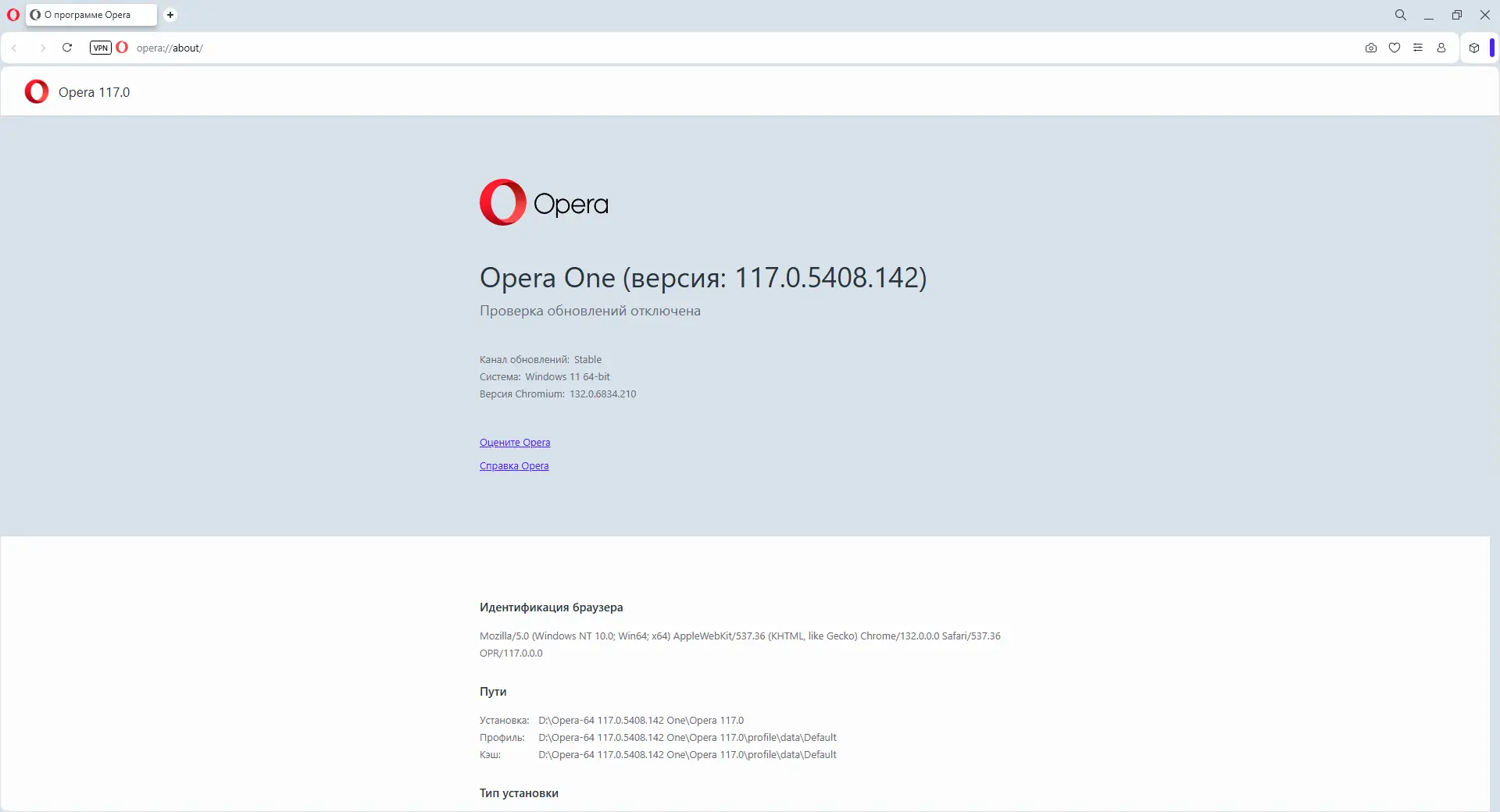The width and height of the screenshot is (1500, 812).
Task: Click the "Идентификация браузера" heading
Action: point(552,607)
